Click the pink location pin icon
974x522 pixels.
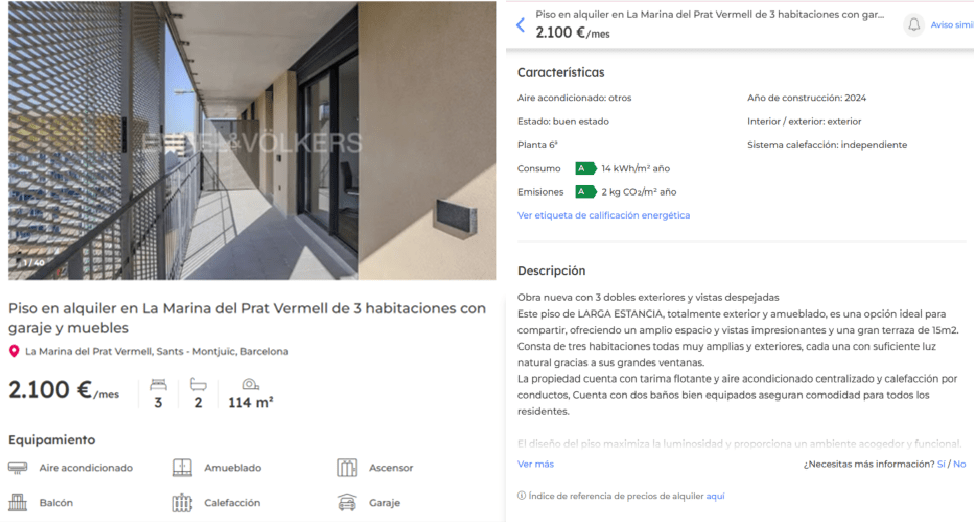(x=14, y=351)
